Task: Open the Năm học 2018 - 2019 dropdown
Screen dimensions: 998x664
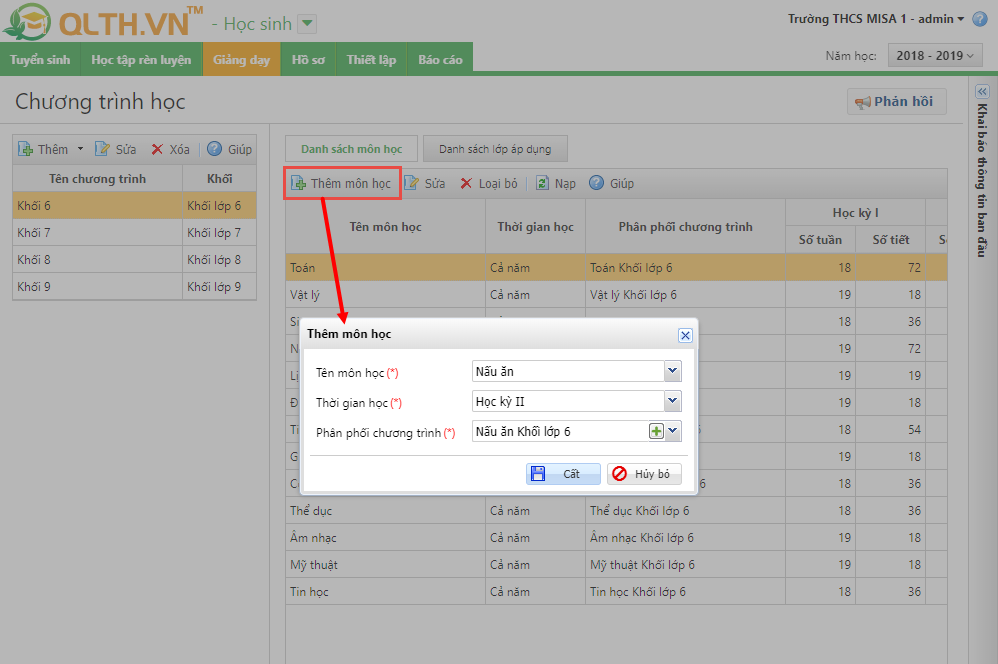Action: (x=935, y=55)
